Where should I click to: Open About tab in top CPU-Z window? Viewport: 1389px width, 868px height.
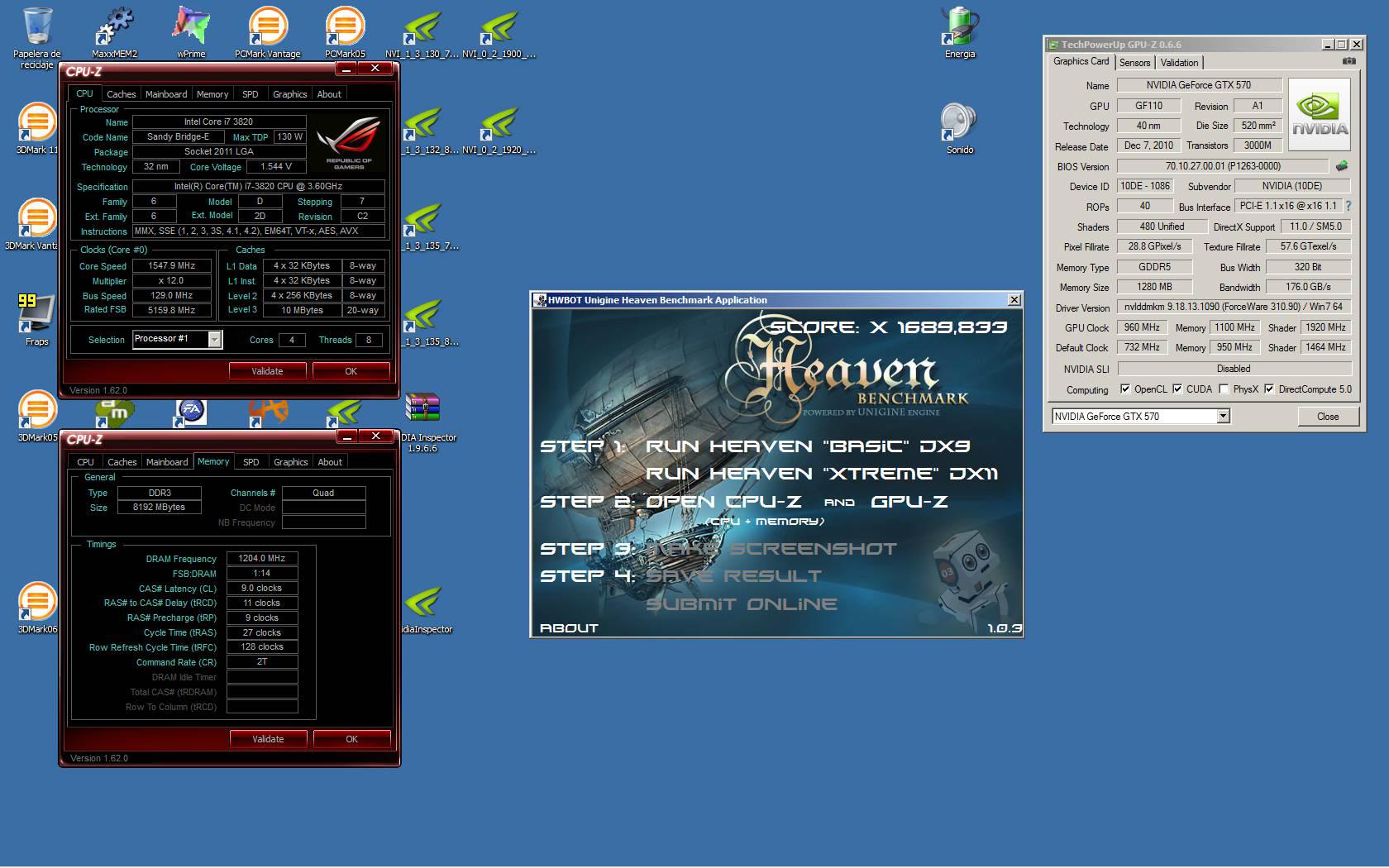329,94
